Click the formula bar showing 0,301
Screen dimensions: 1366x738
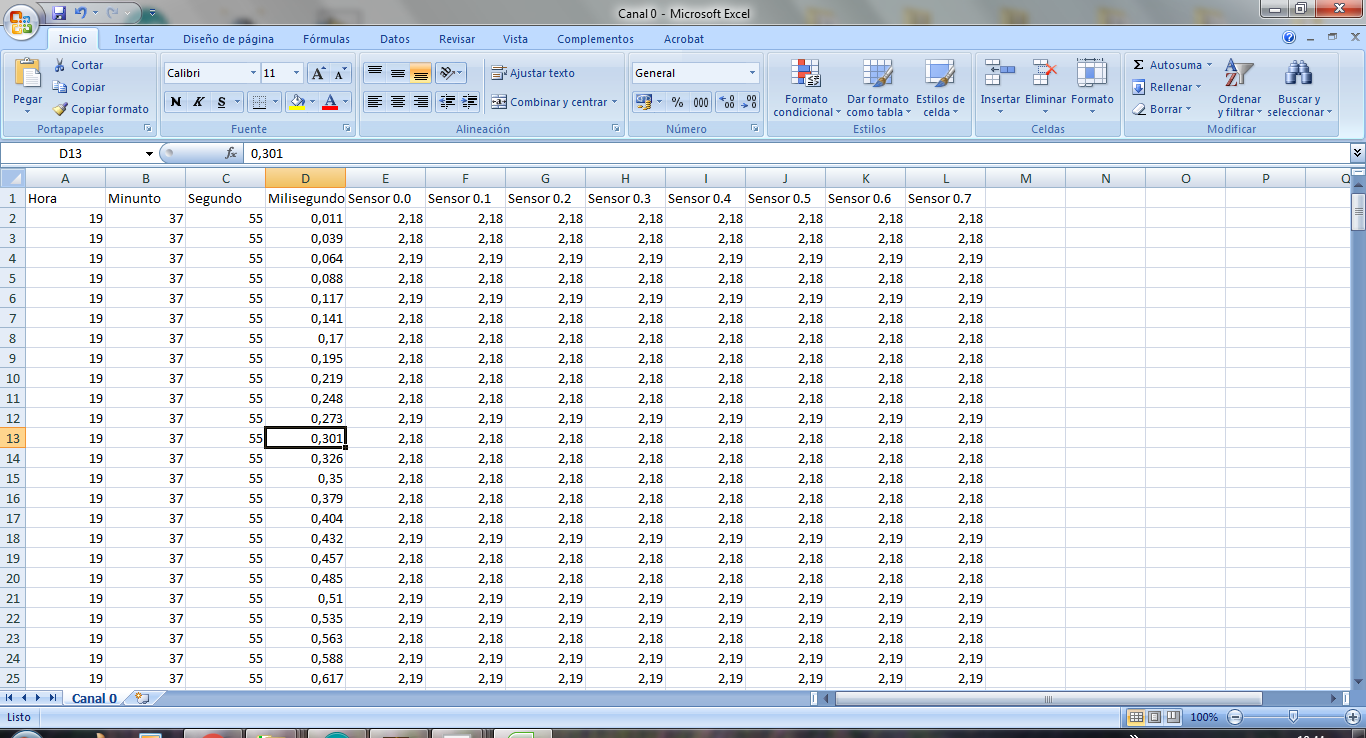click(795, 153)
